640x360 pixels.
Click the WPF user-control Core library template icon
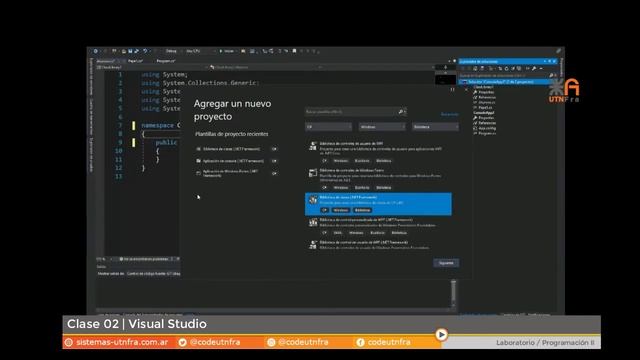tap(313, 146)
